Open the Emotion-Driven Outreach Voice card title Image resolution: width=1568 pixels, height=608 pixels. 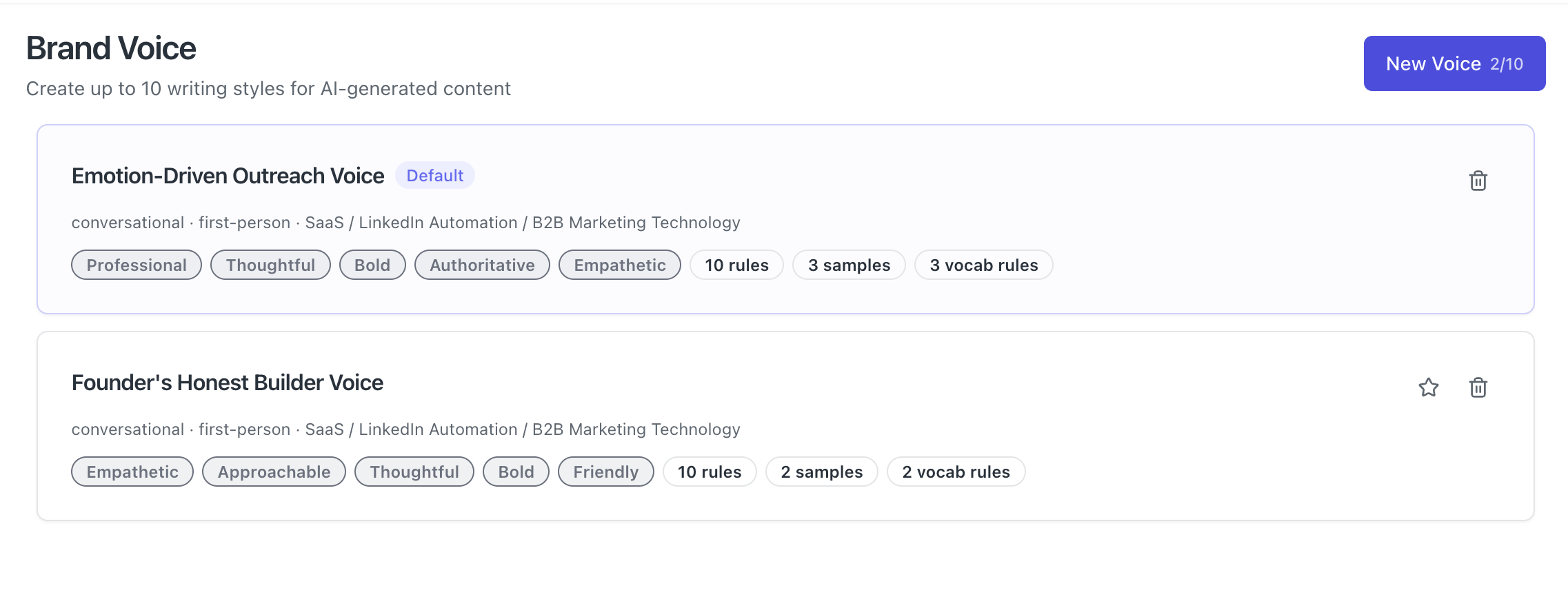[x=228, y=176]
